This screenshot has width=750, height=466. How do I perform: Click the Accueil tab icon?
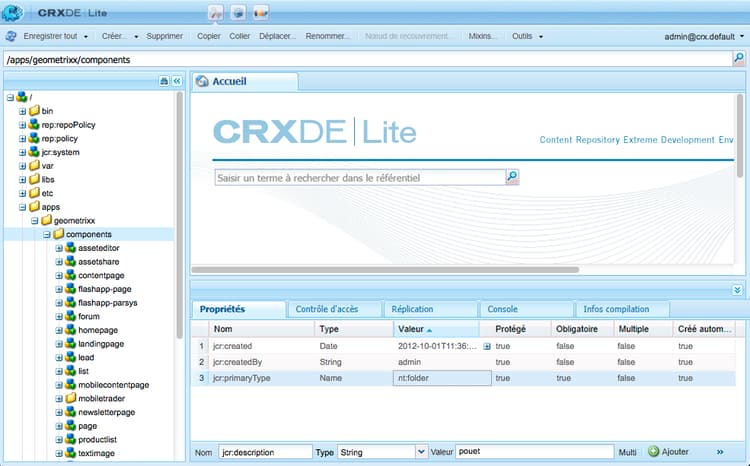pos(202,81)
